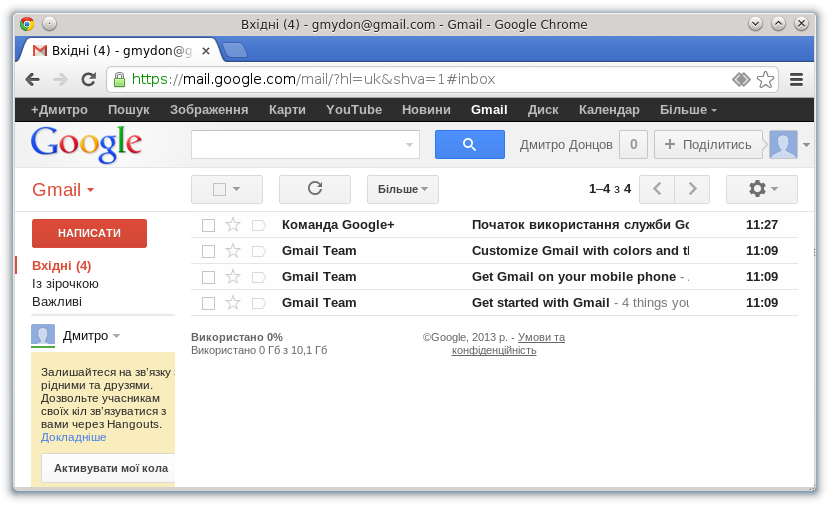Click the green SSL padlock icon
Viewport: 832px width, 508px height.
[119, 80]
